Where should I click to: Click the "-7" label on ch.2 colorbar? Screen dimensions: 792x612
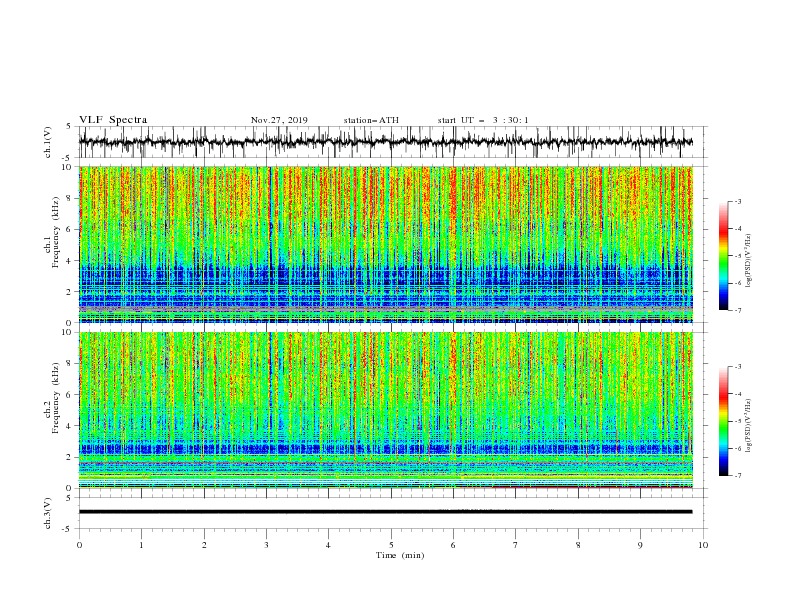[x=737, y=476]
